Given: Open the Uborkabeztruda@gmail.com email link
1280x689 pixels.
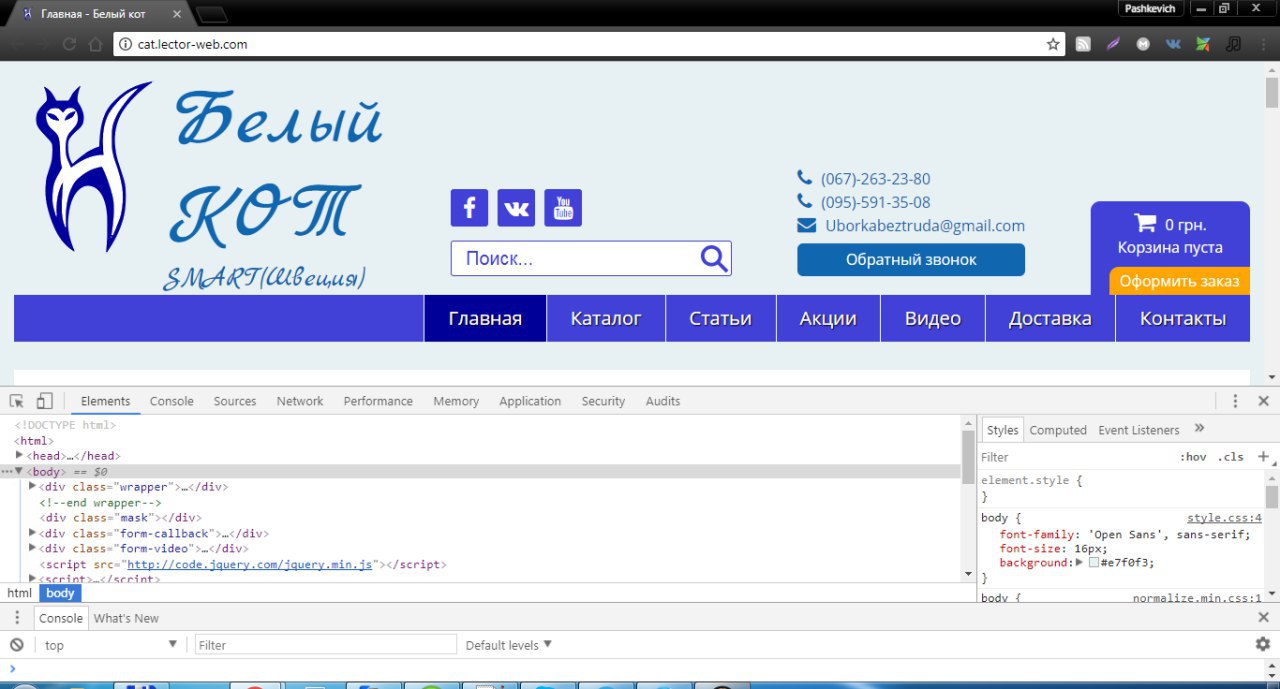Looking at the screenshot, I should 925,226.
